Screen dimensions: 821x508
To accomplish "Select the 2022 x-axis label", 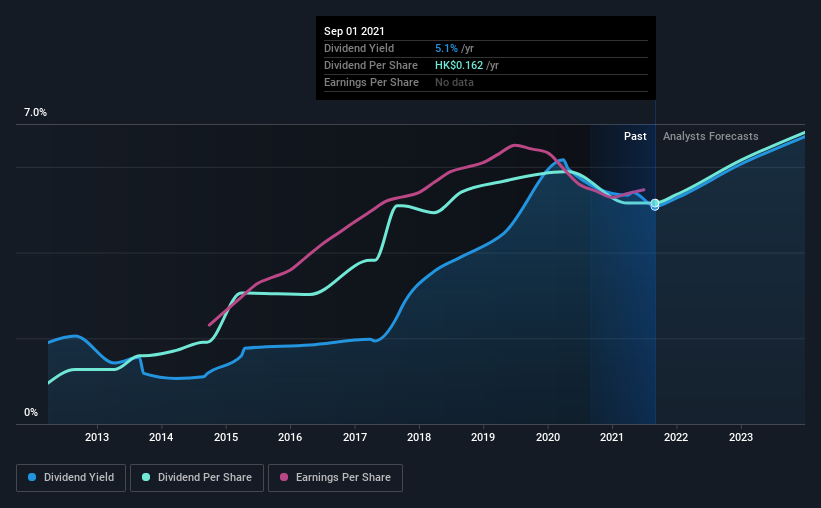I will tap(676, 437).
